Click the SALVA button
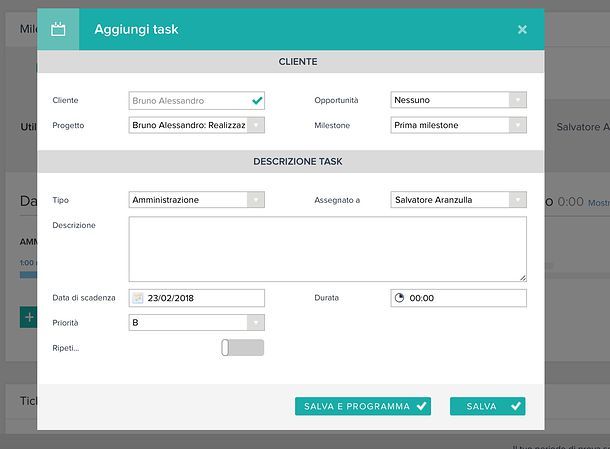 click(x=487, y=406)
